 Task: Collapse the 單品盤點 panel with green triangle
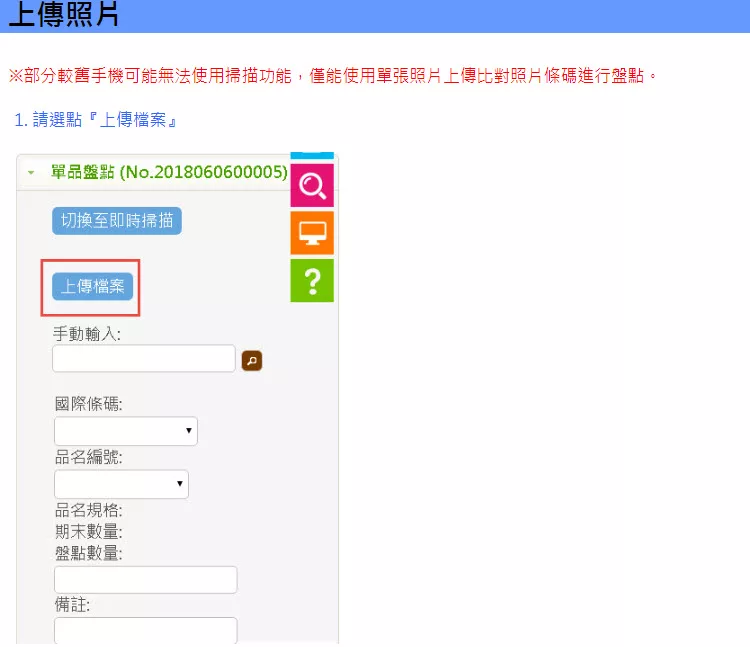[x=31, y=173]
